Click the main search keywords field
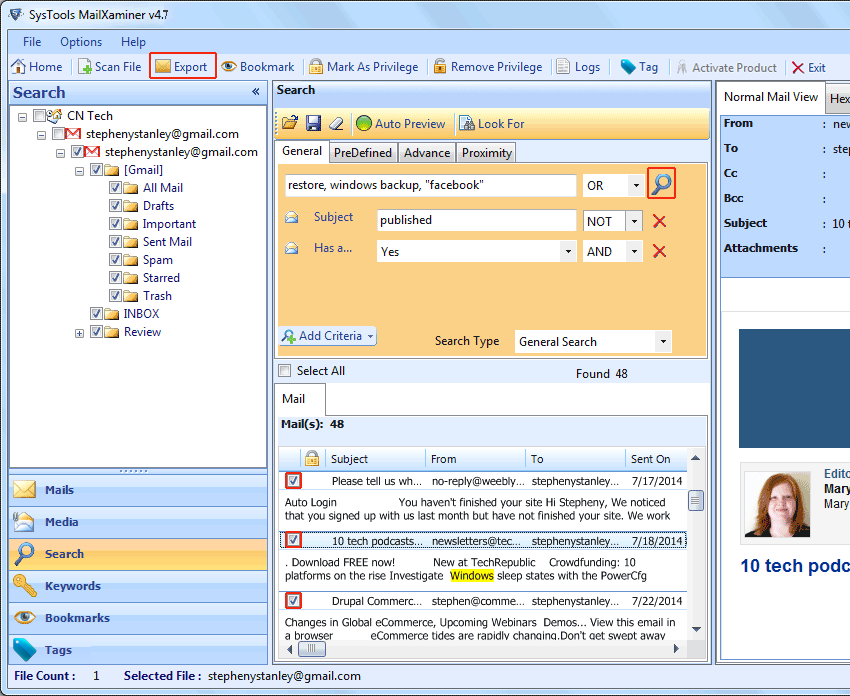 point(430,185)
